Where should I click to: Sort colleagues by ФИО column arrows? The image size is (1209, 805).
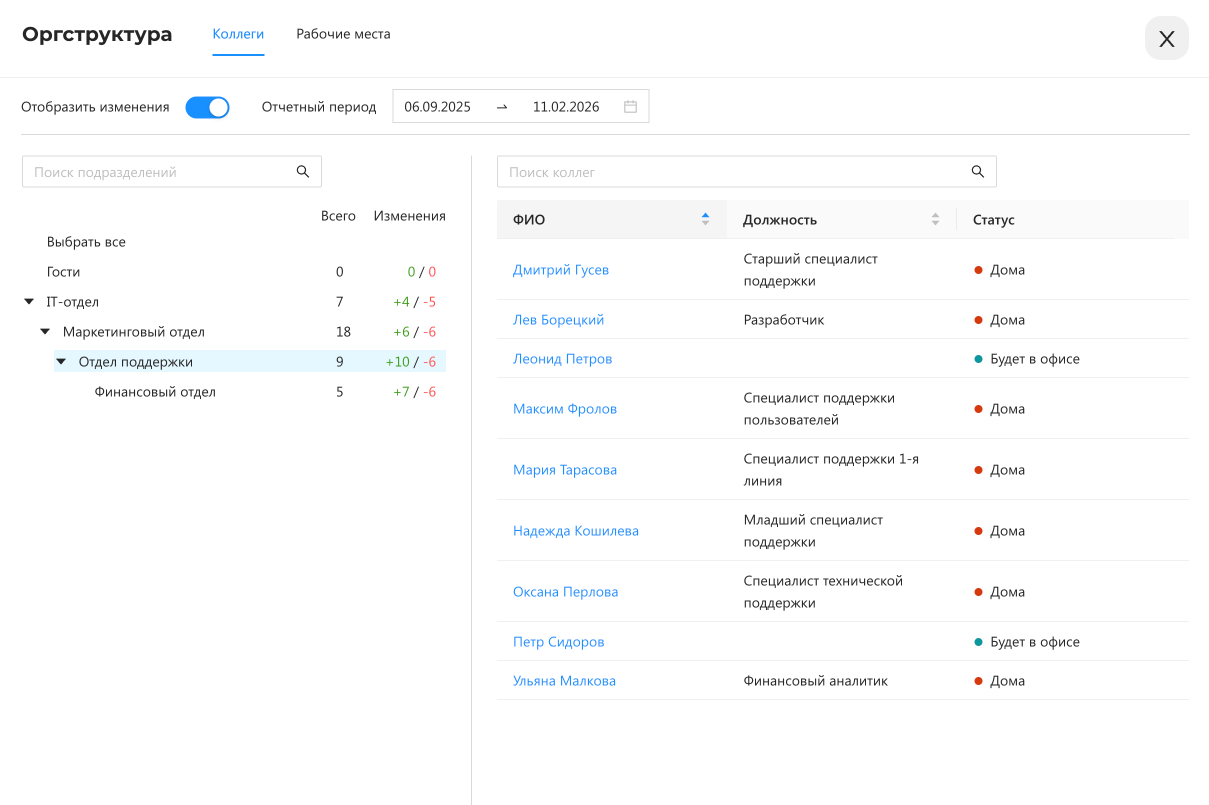tap(705, 220)
